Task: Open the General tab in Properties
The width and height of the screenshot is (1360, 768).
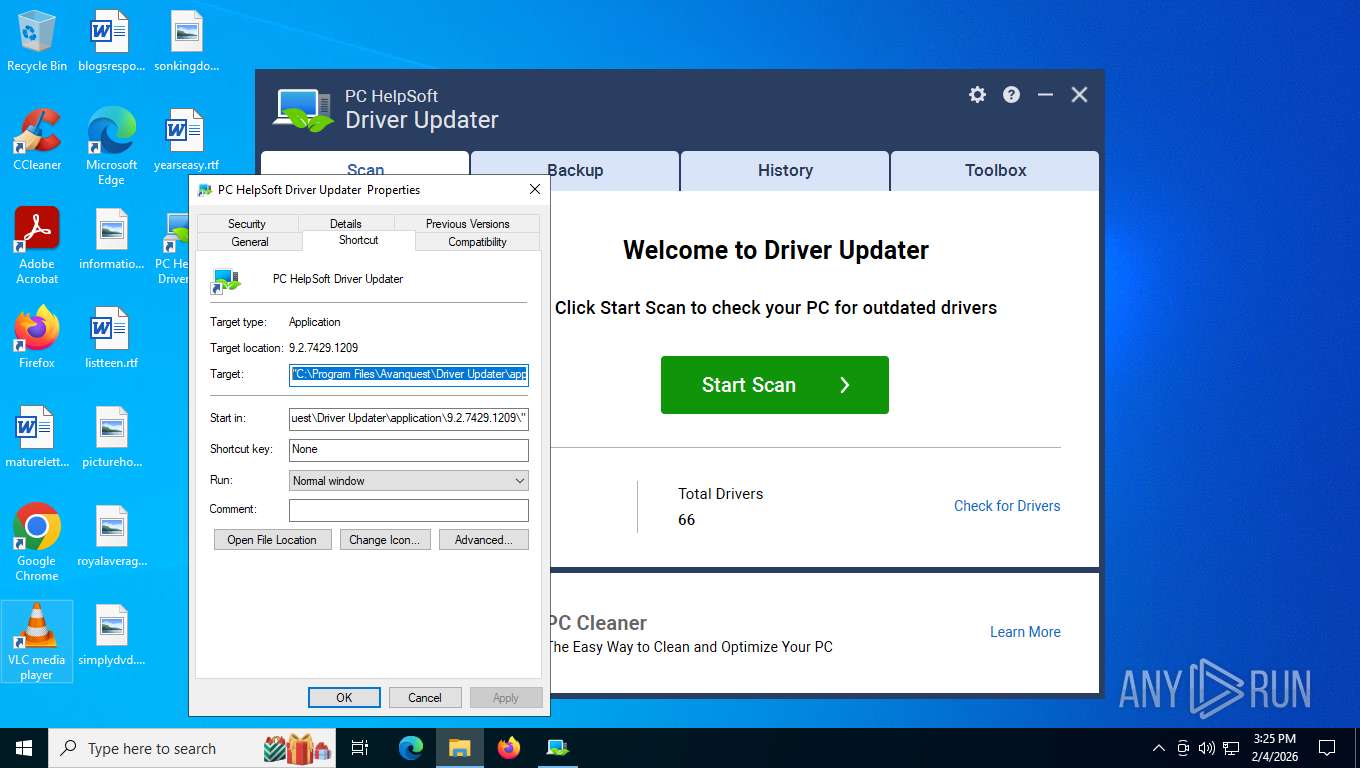Action: pos(250,242)
